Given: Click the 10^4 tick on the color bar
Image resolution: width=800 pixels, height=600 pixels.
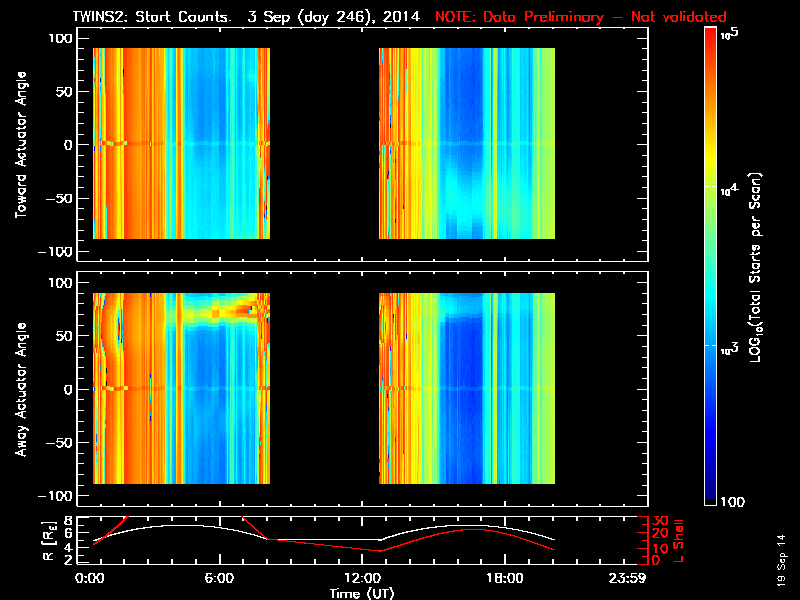Looking at the screenshot, I should click(x=730, y=190).
